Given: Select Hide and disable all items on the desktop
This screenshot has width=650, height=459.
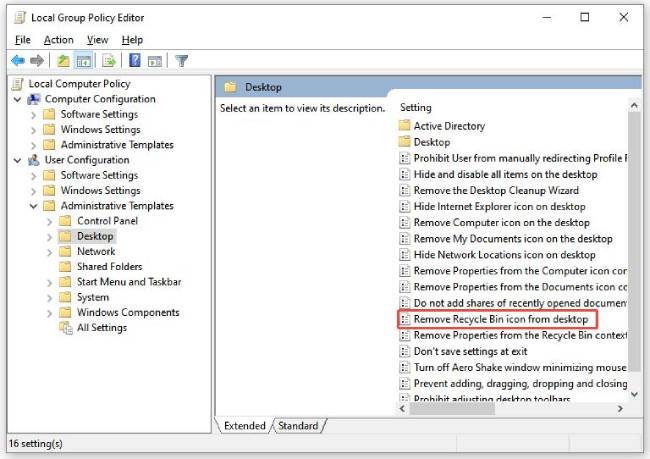Looking at the screenshot, I should pyautogui.click(x=505, y=175).
